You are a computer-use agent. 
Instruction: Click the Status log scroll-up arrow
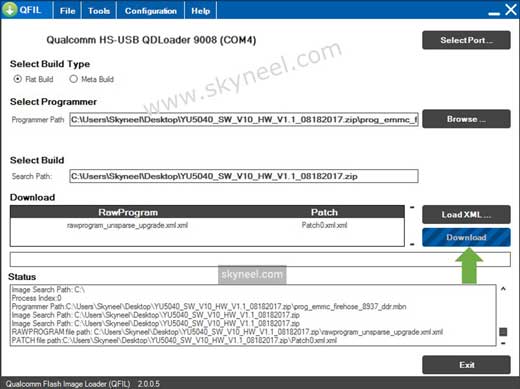(x=503, y=289)
